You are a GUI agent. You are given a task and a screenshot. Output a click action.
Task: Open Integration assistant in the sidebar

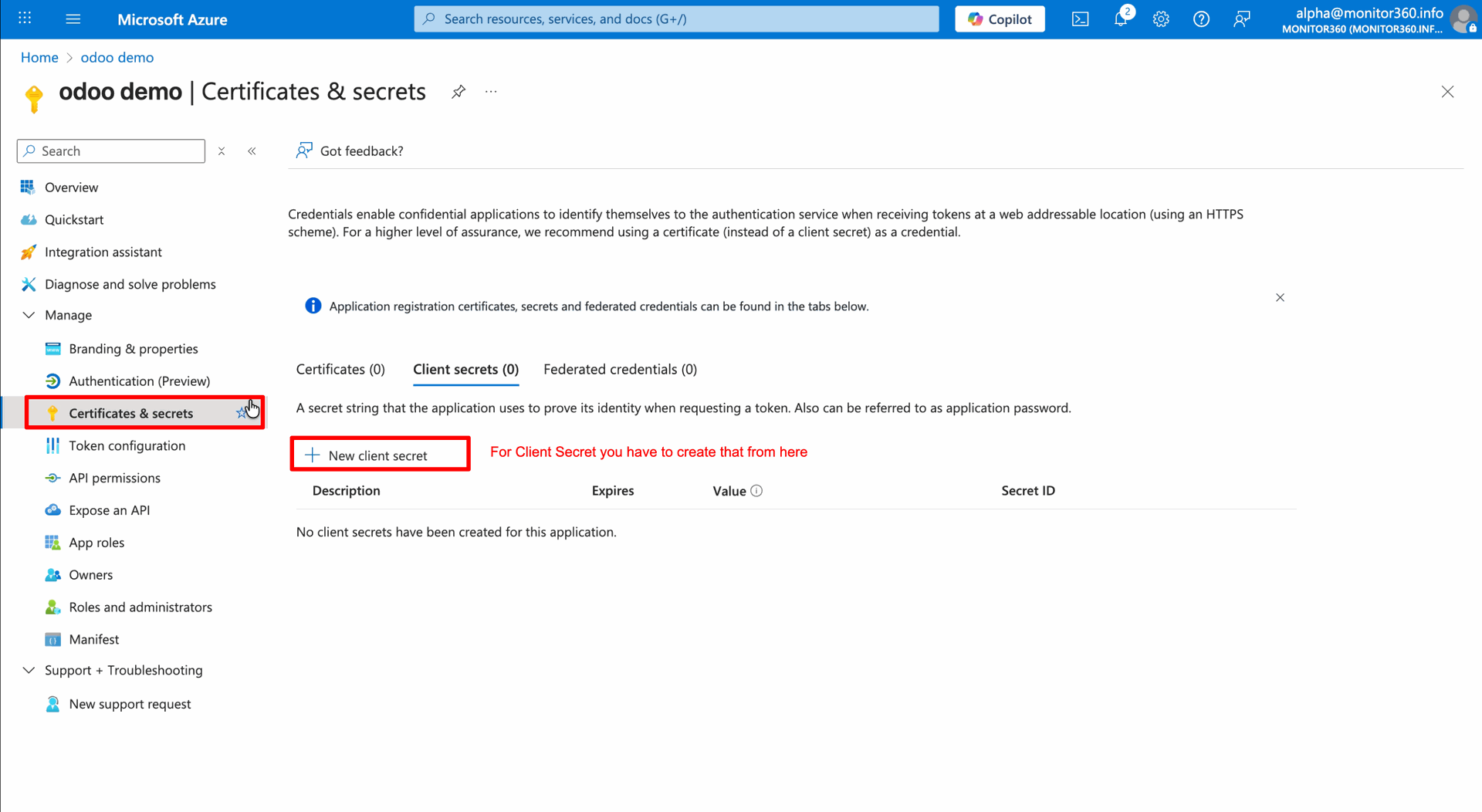(103, 252)
